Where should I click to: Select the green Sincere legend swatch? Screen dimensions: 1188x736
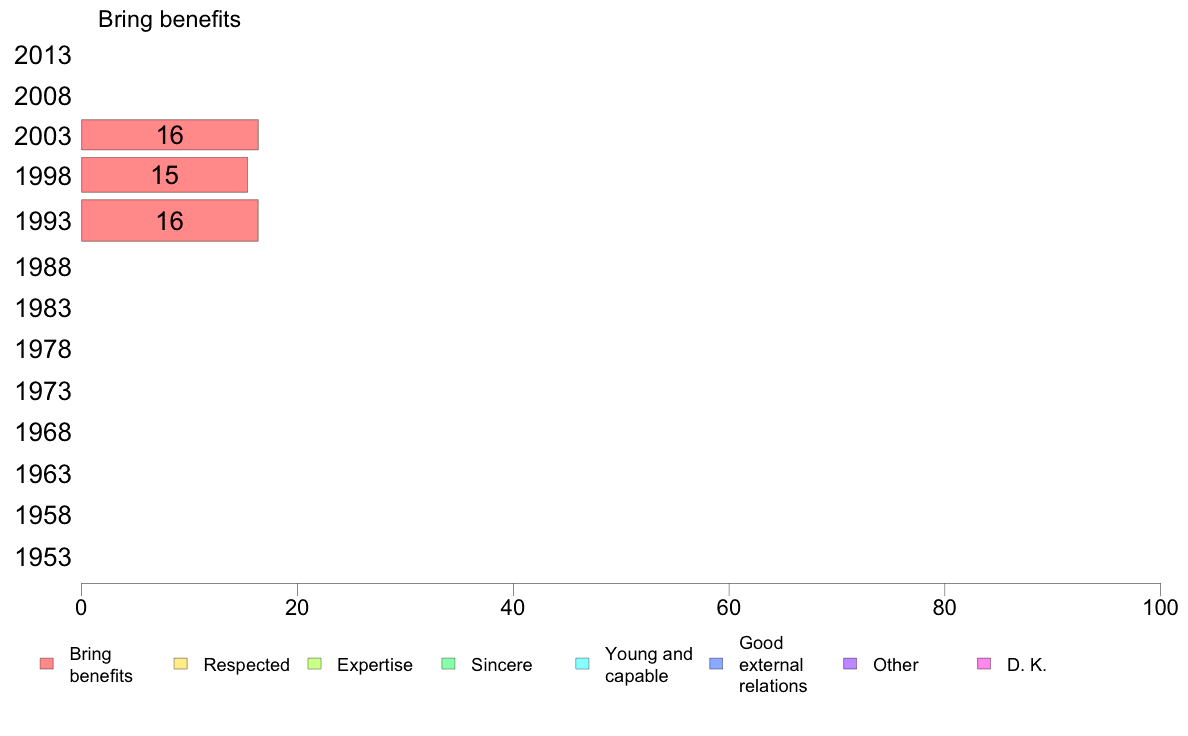tap(448, 664)
